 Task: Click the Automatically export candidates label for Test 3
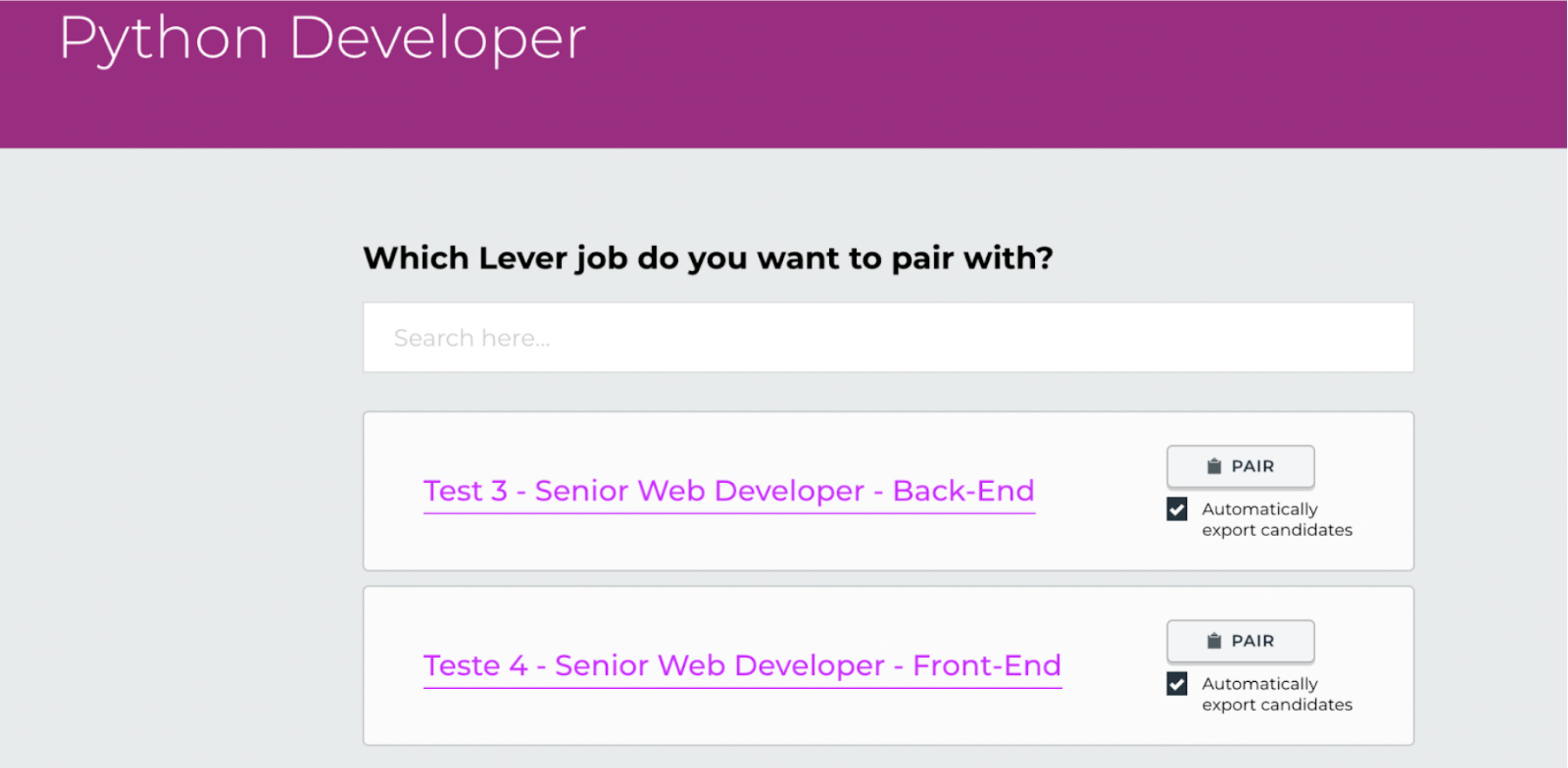(x=1275, y=519)
